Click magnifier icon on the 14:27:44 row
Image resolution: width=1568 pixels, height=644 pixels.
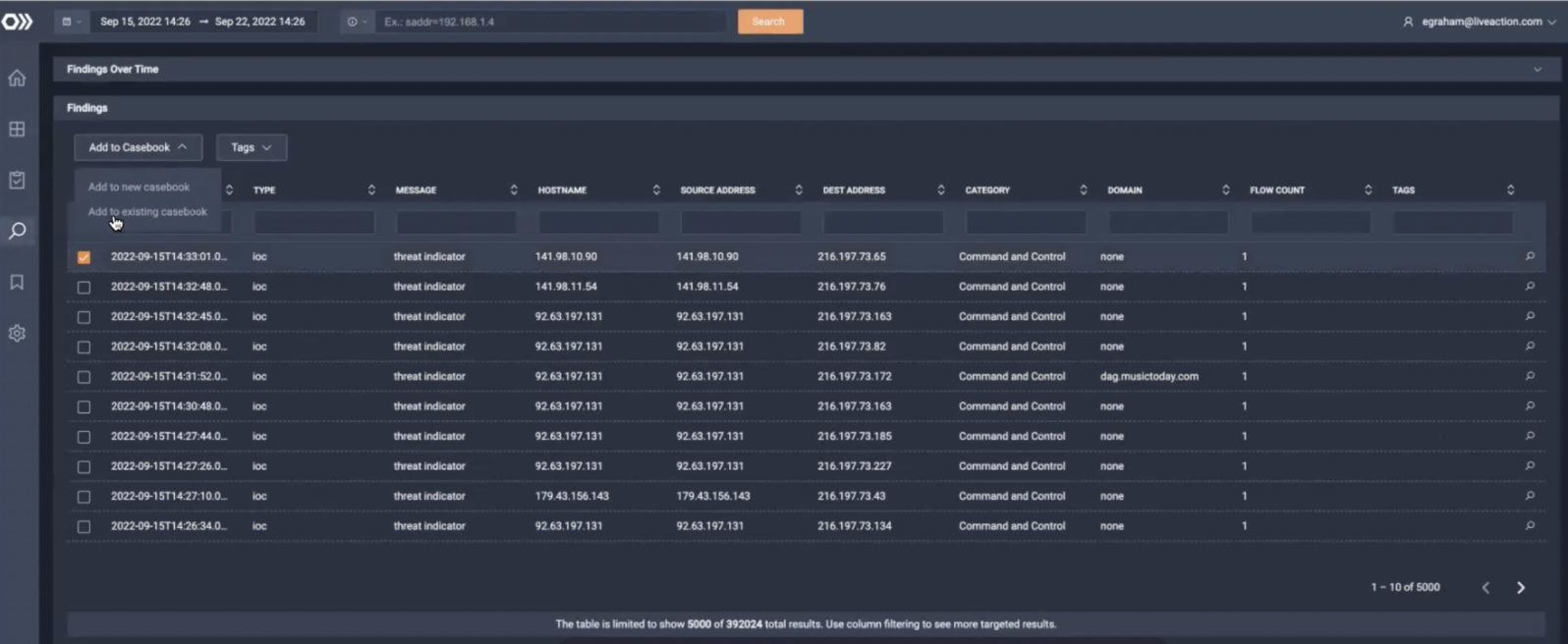coord(1530,437)
